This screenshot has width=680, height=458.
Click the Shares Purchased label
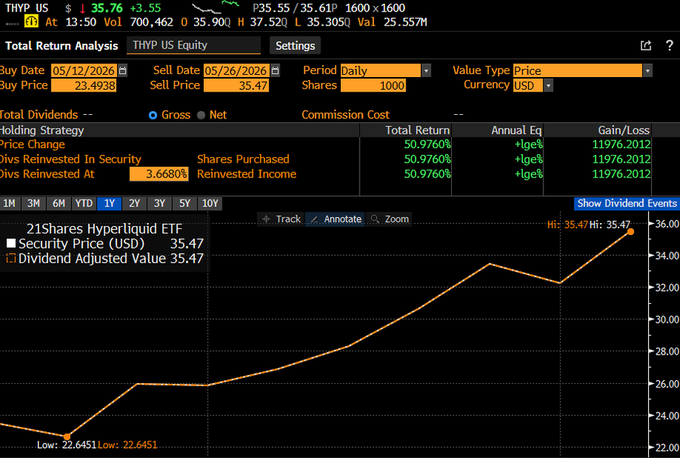tap(243, 159)
